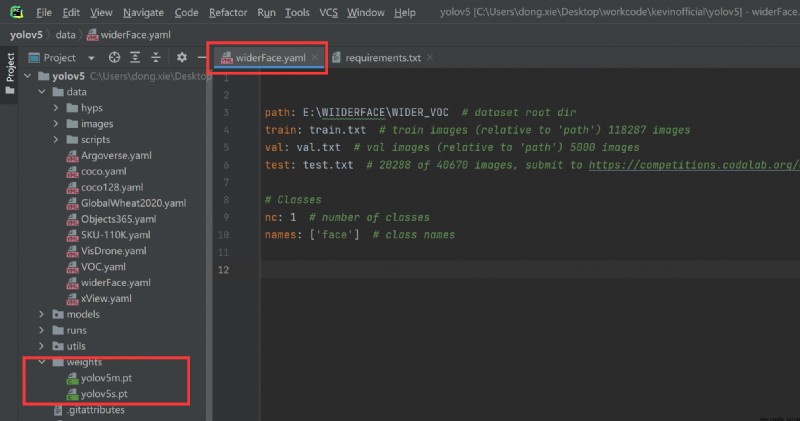Open the VCS menu
The image size is (800, 421).
(329, 12)
